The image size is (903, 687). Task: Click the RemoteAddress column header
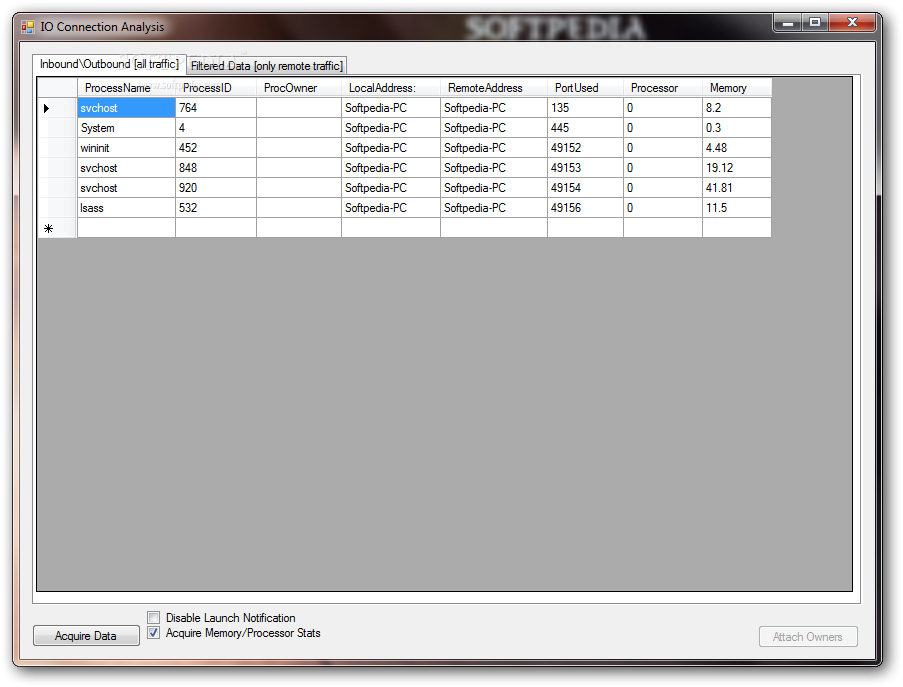(494, 88)
